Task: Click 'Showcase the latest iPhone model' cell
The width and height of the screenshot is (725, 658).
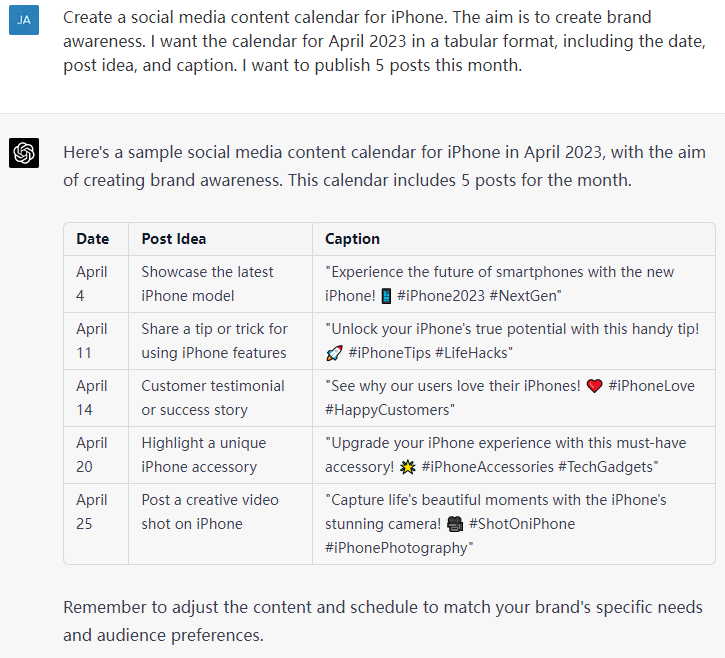Action: pyautogui.click(x=221, y=284)
